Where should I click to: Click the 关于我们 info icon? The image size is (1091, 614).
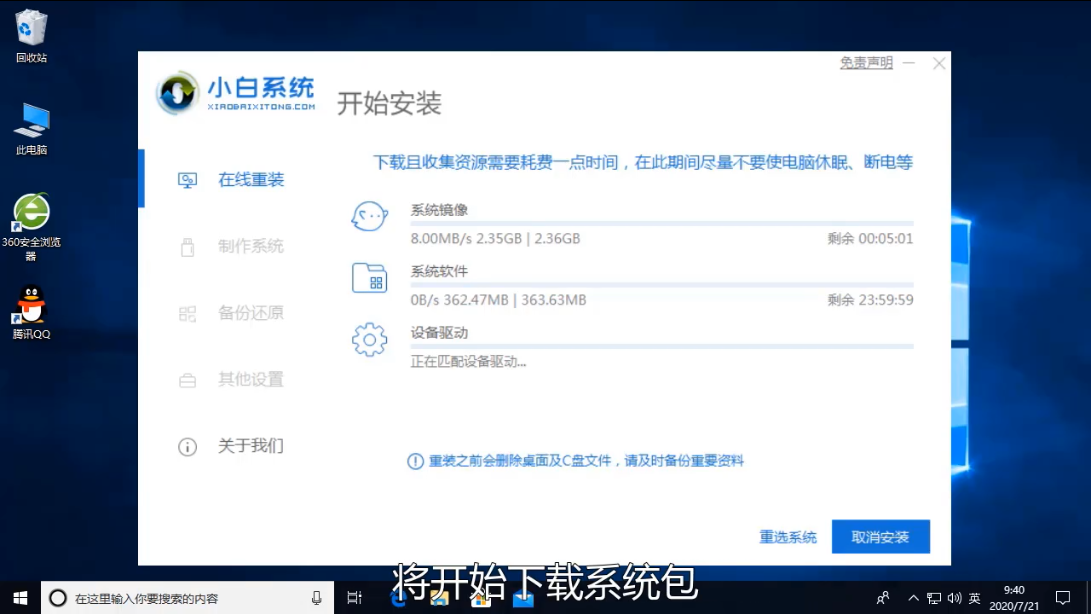187,447
